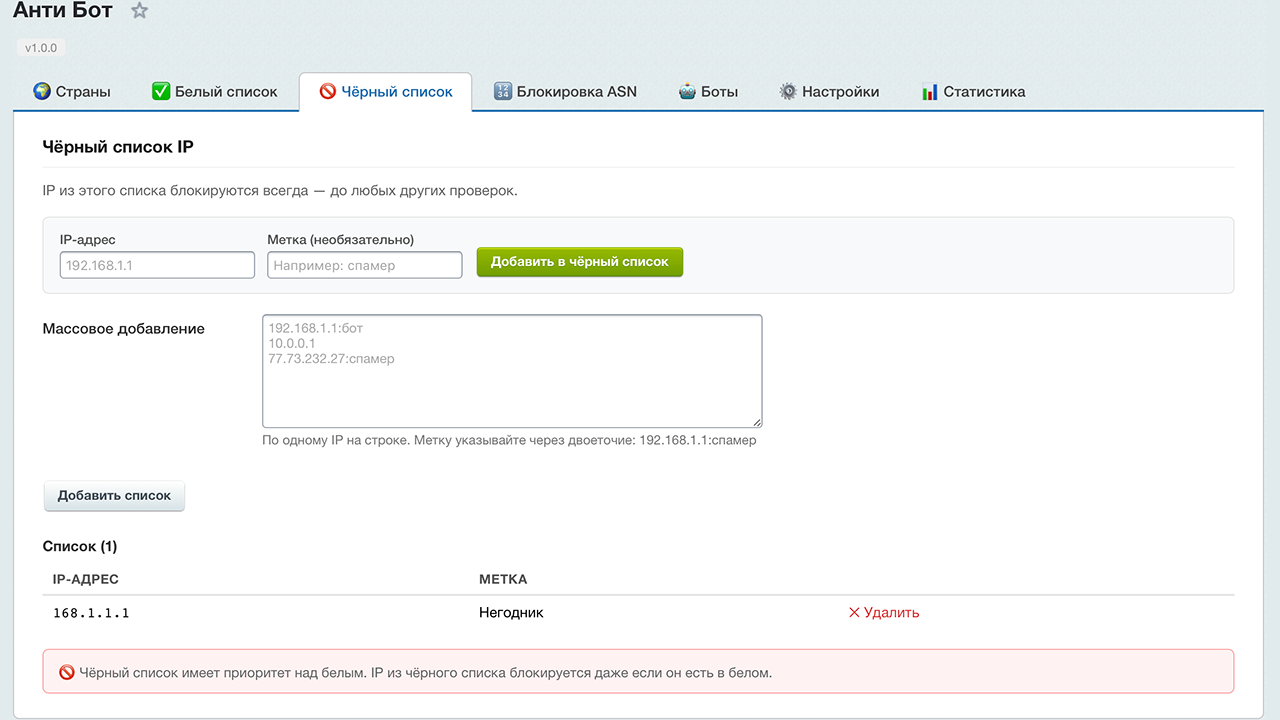
Task: Click the IP 168.1.1.1 cell
Action: pyautogui.click(x=91, y=613)
